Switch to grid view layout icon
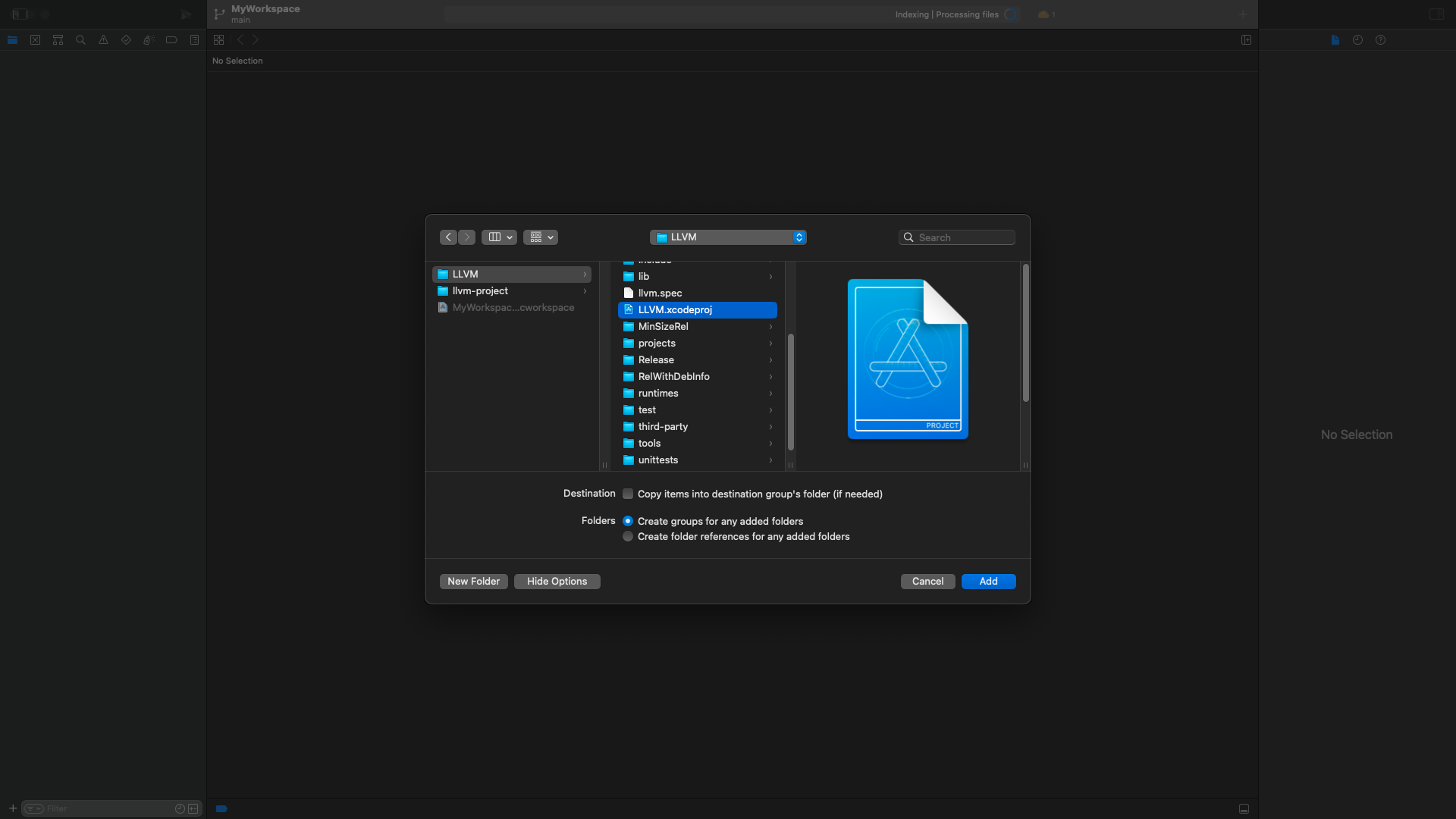1456x819 pixels. (x=535, y=237)
